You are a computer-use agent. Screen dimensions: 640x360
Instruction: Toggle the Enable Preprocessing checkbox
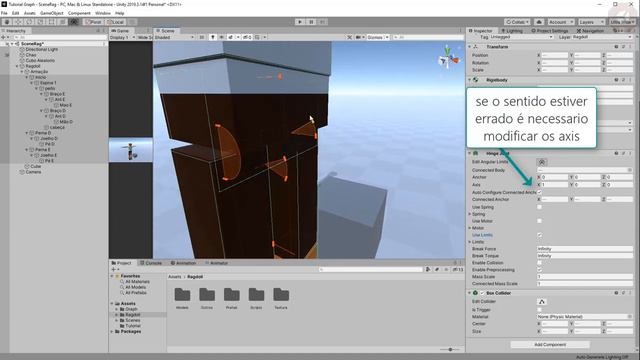(x=539, y=270)
